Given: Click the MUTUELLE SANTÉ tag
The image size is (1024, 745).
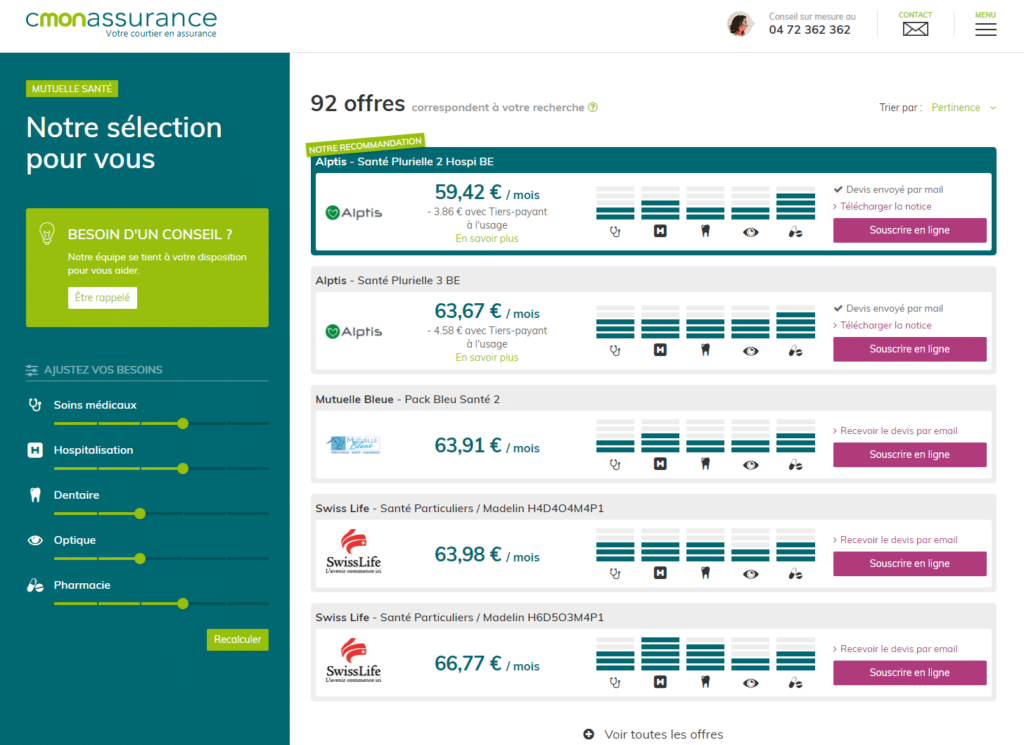Looking at the screenshot, I should click(x=72, y=89).
